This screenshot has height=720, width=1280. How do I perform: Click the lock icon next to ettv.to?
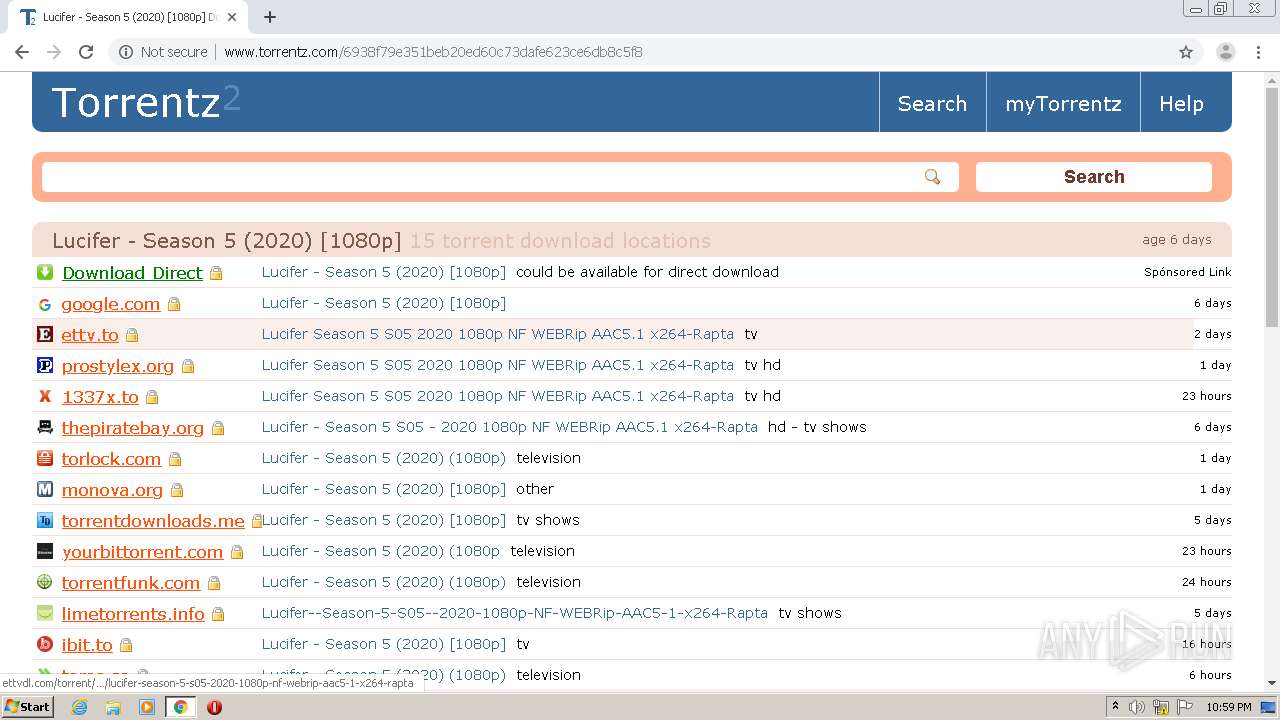(x=132, y=335)
